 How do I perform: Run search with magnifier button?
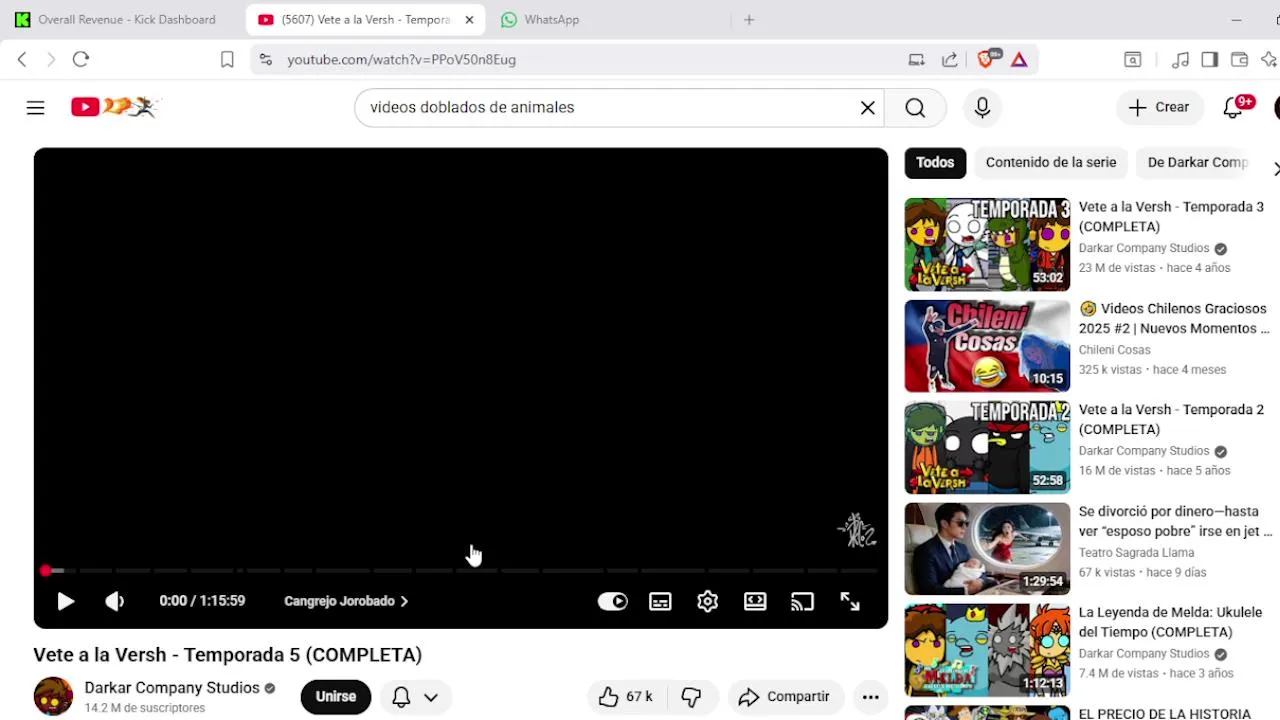click(915, 107)
